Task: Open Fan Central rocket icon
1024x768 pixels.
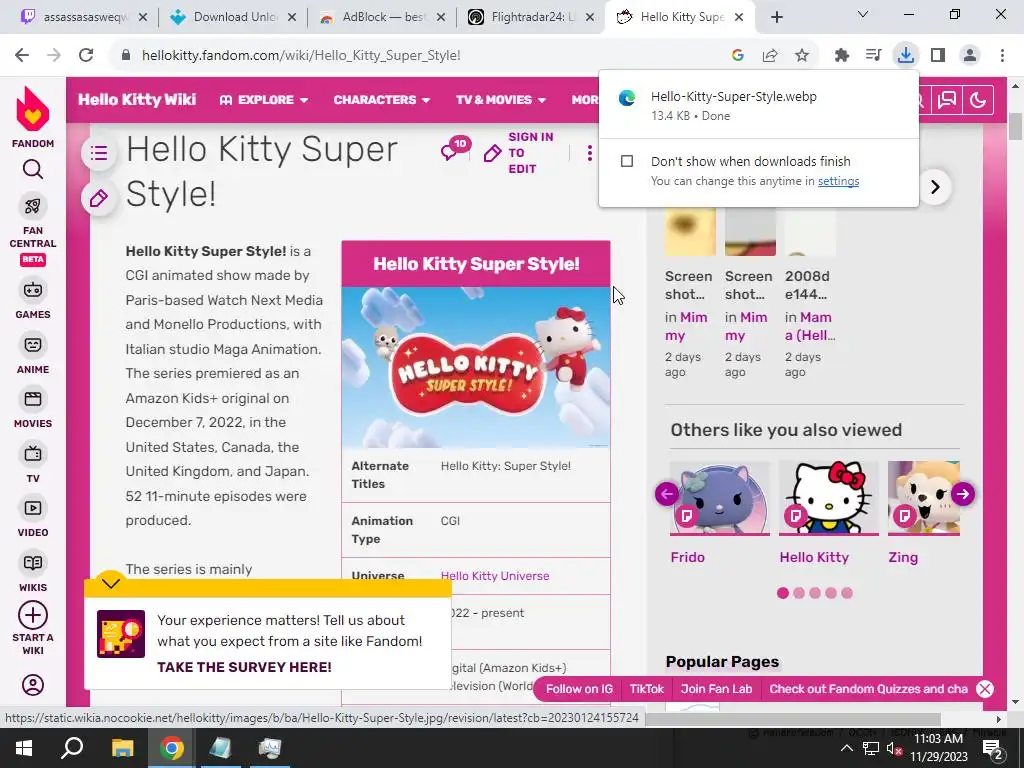Action: [x=33, y=206]
